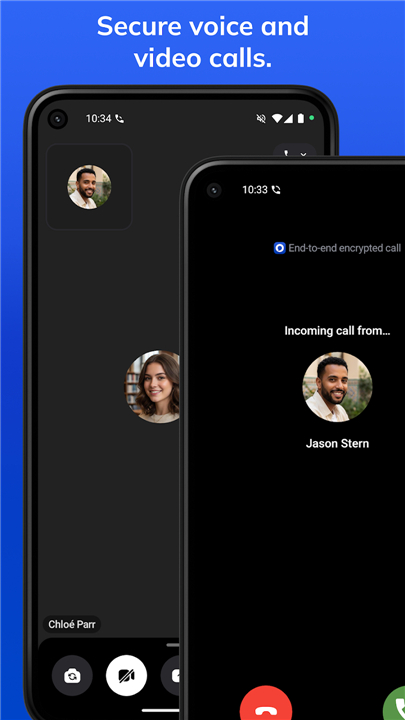Image resolution: width=405 pixels, height=720 pixels.
Task: Click the Chloé Parr name label
Action: (72, 624)
